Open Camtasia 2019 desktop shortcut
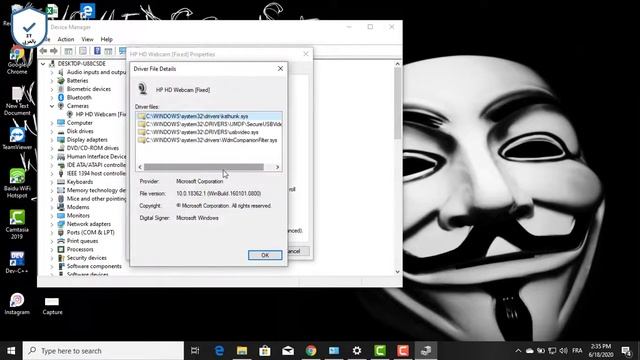Viewport: 640px width, 360px height. click(17, 224)
